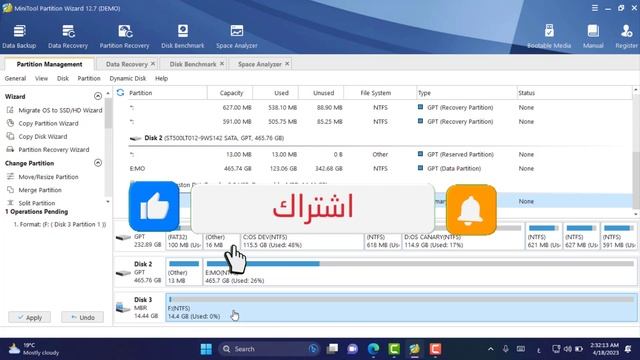640x360 pixels.
Task: Start the Disk Benchmark tool
Action: point(182,36)
